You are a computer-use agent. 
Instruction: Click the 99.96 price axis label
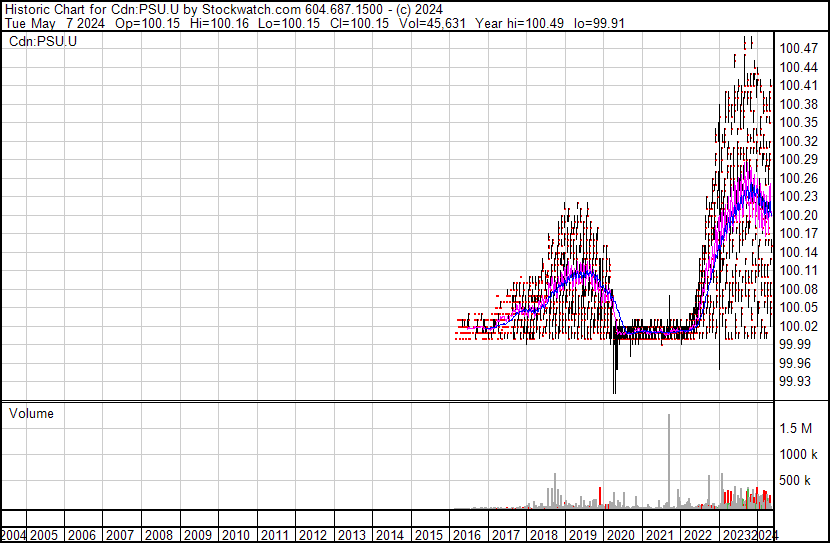[x=795, y=364]
